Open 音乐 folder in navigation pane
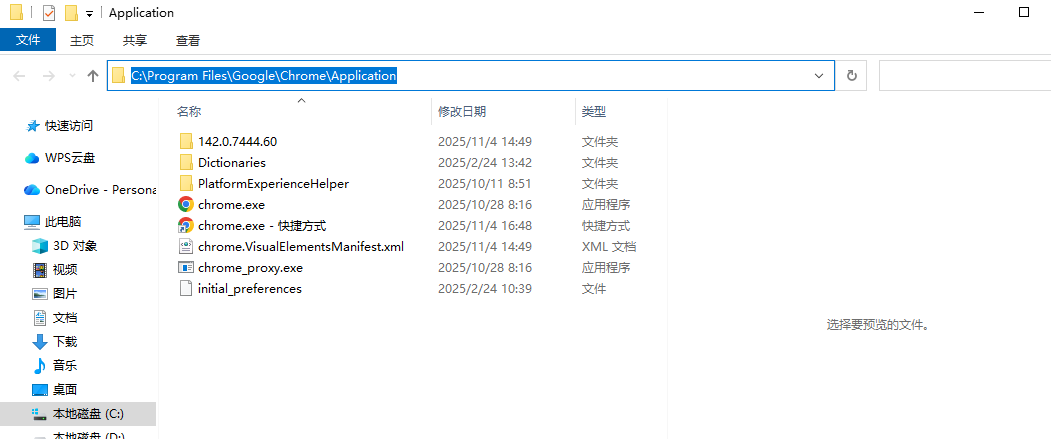This screenshot has height=439, width=1051. coord(65,365)
